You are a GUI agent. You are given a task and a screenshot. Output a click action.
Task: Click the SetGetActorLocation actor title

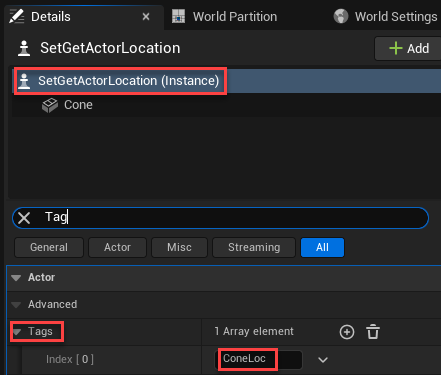[110, 48]
